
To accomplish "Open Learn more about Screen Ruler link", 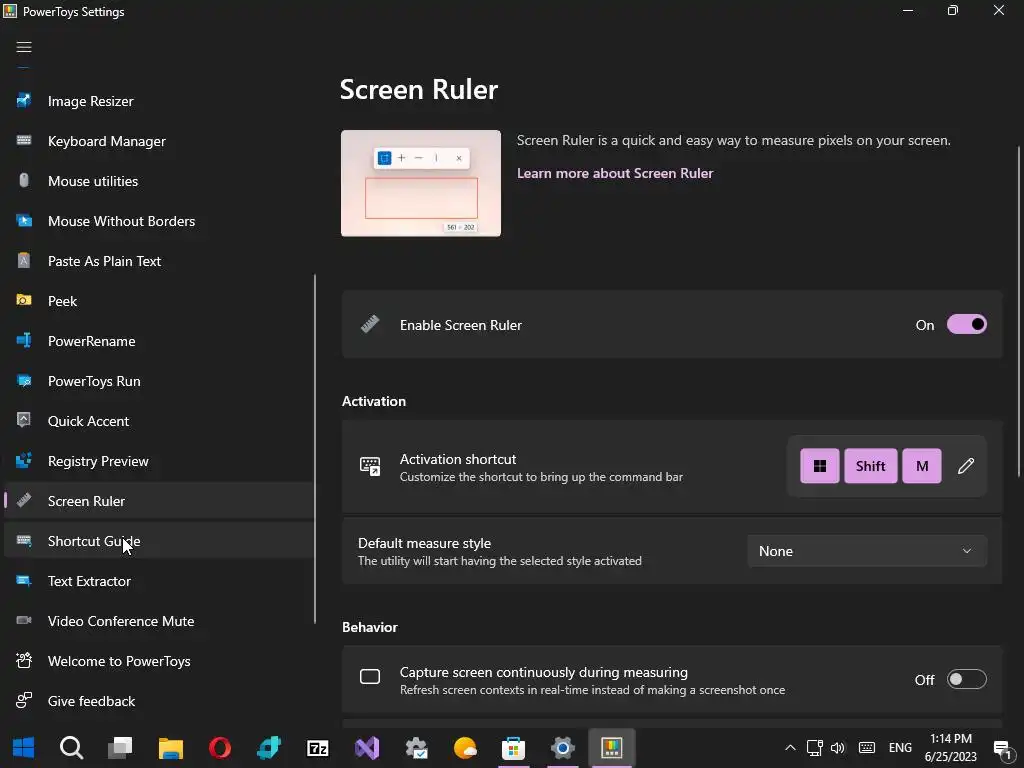I will [615, 173].
